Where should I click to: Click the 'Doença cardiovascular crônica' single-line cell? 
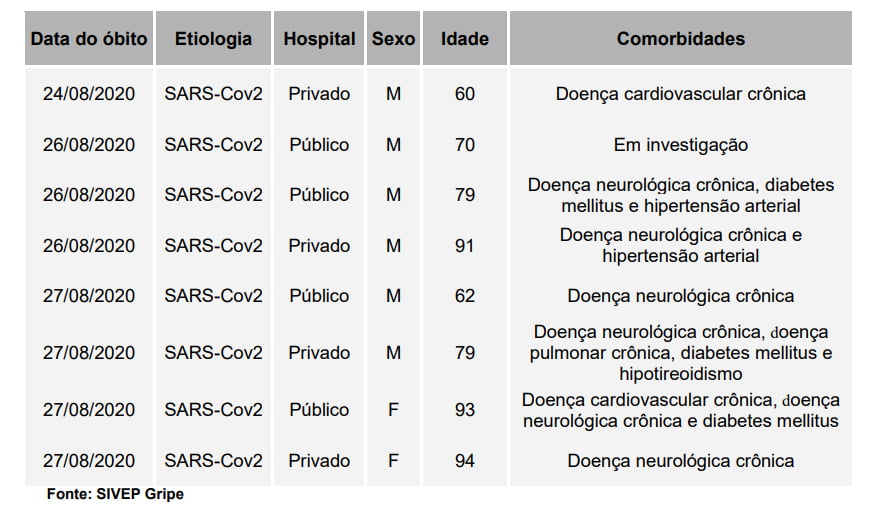[680, 94]
